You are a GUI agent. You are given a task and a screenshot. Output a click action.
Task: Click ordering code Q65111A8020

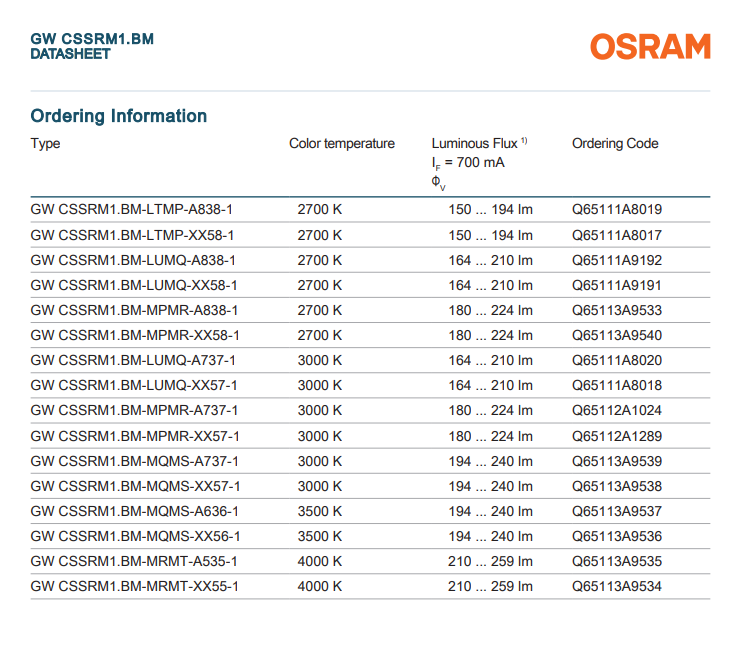[617, 360]
